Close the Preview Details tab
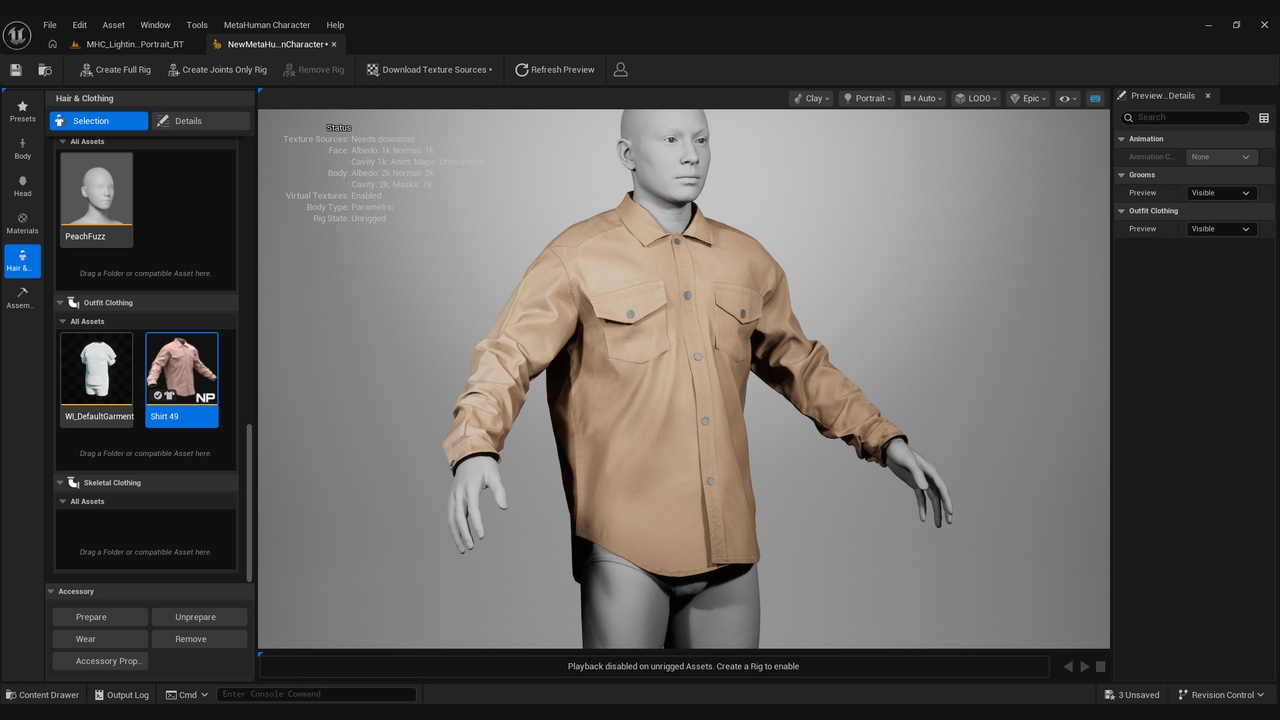 pyautogui.click(x=1208, y=96)
